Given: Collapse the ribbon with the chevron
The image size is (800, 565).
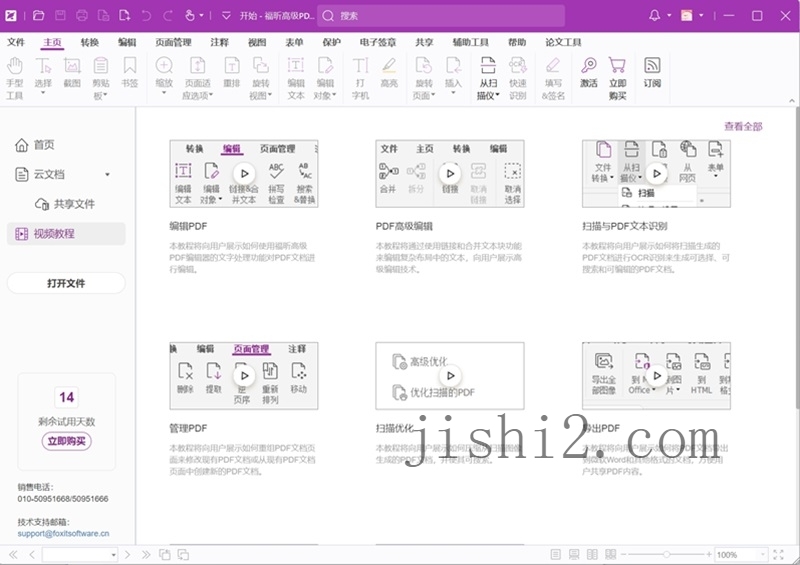Looking at the screenshot, I should click(x=792, y=101).
